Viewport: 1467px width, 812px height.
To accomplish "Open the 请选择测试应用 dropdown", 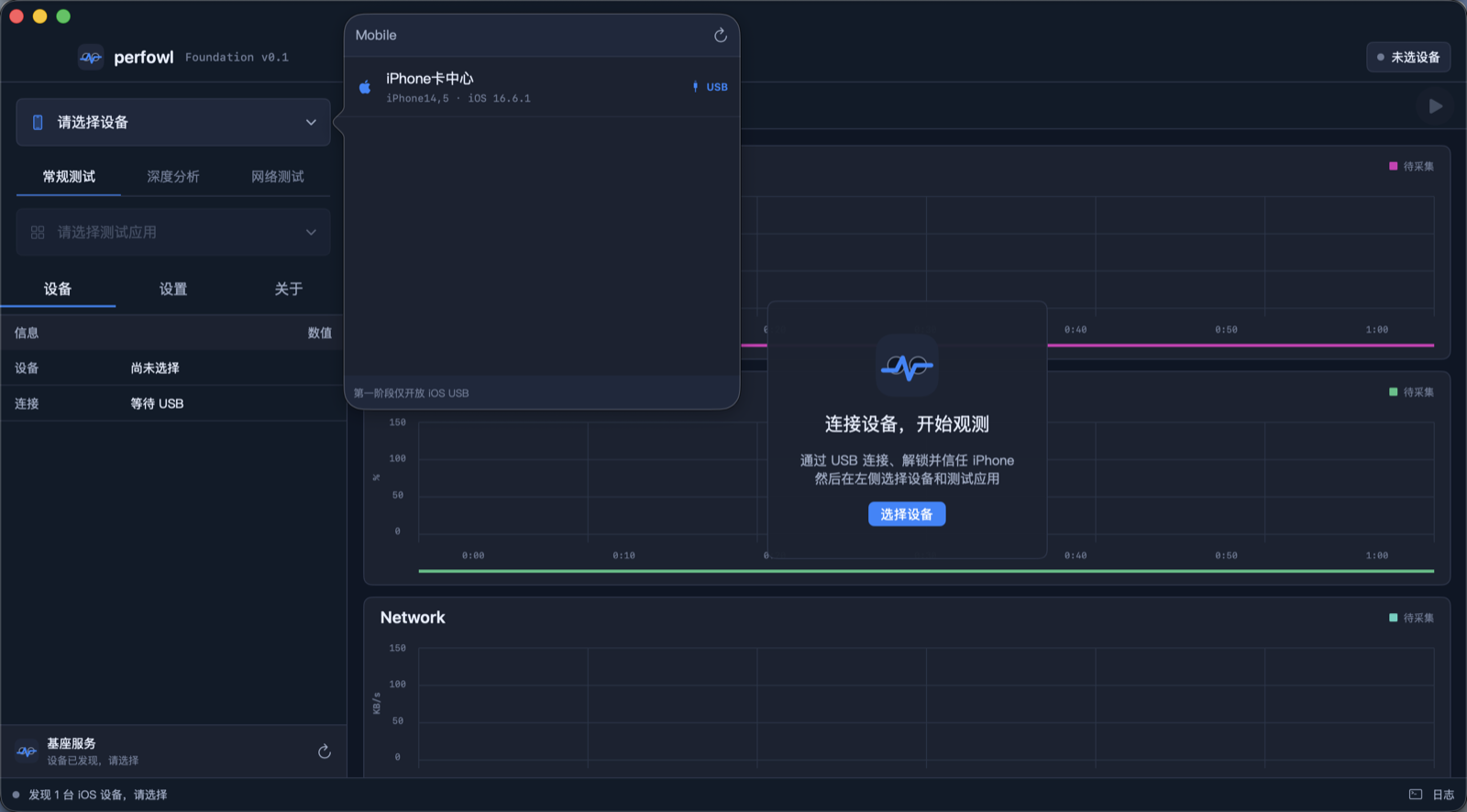I will 173,232.
